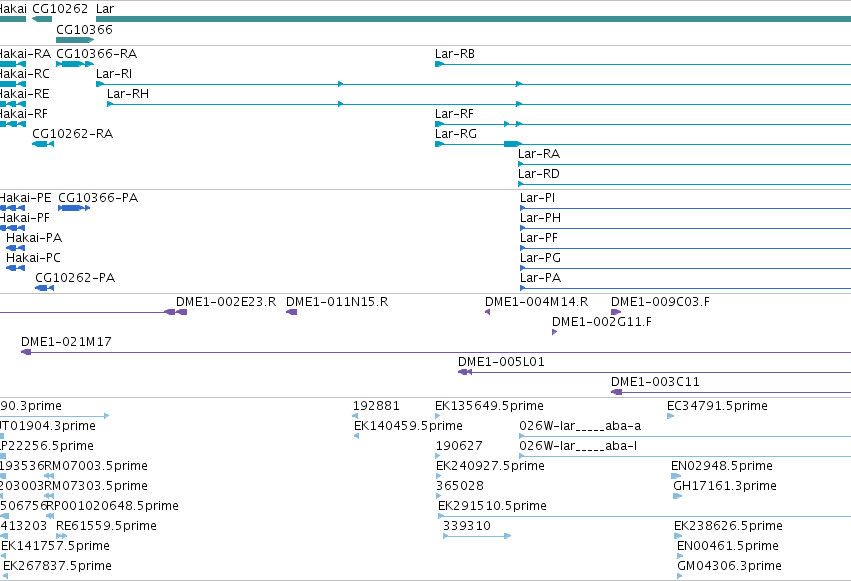This screenshot has height=581, width=851.
Task: Click the wide exon block on Lar-RG
Action: [x=512, y=144]
